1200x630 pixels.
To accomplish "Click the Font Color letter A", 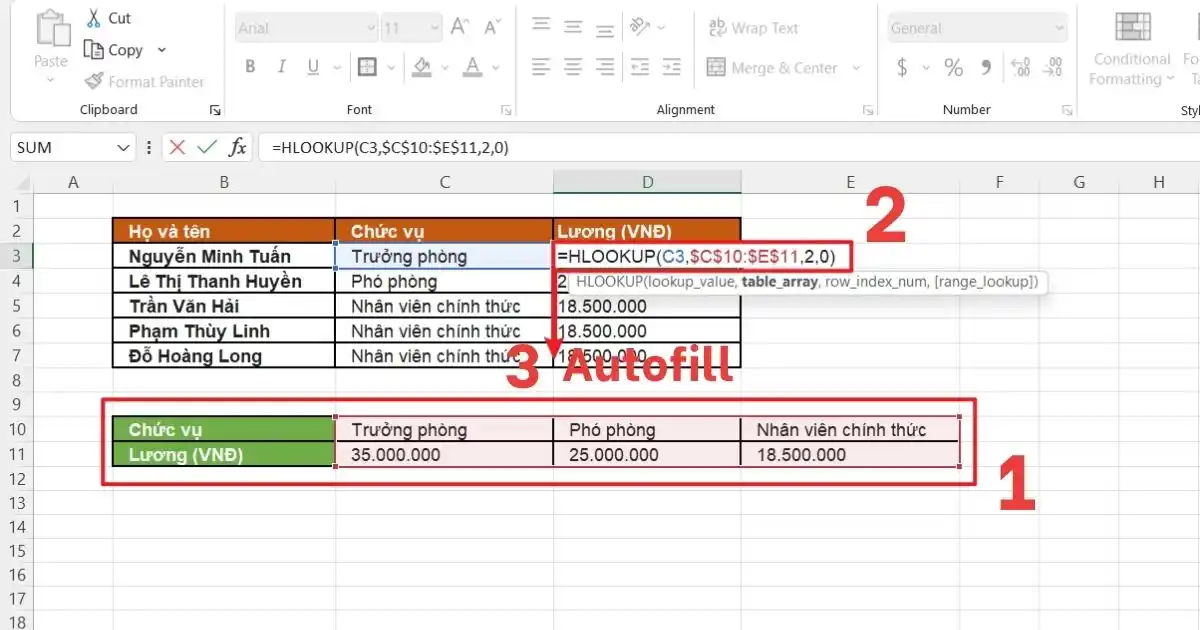I will (x=471, y=67).
